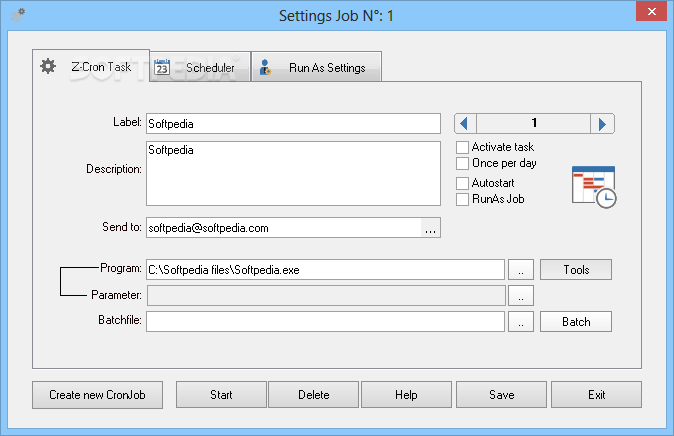The width and height of the screenshot is (674, 436).
Task: Click the Batch button
Action: (576, 322)
